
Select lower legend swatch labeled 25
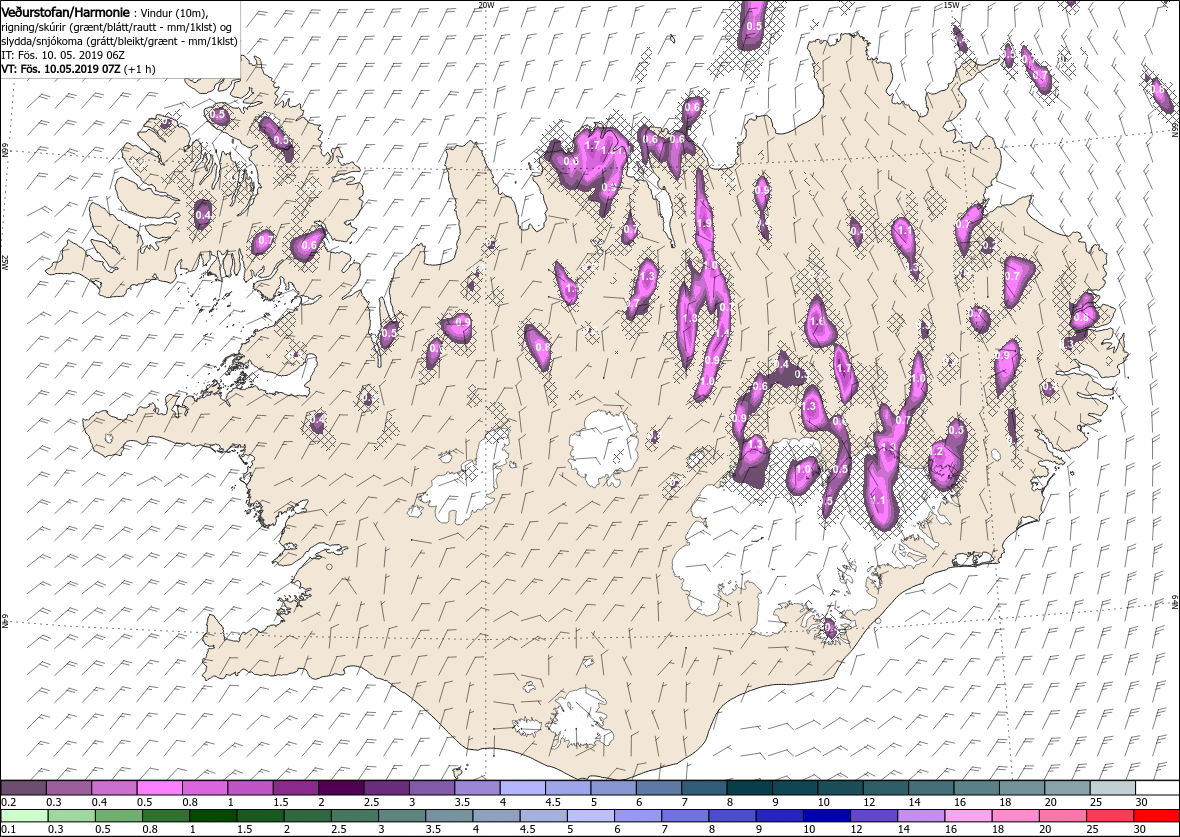point(1109,816)
